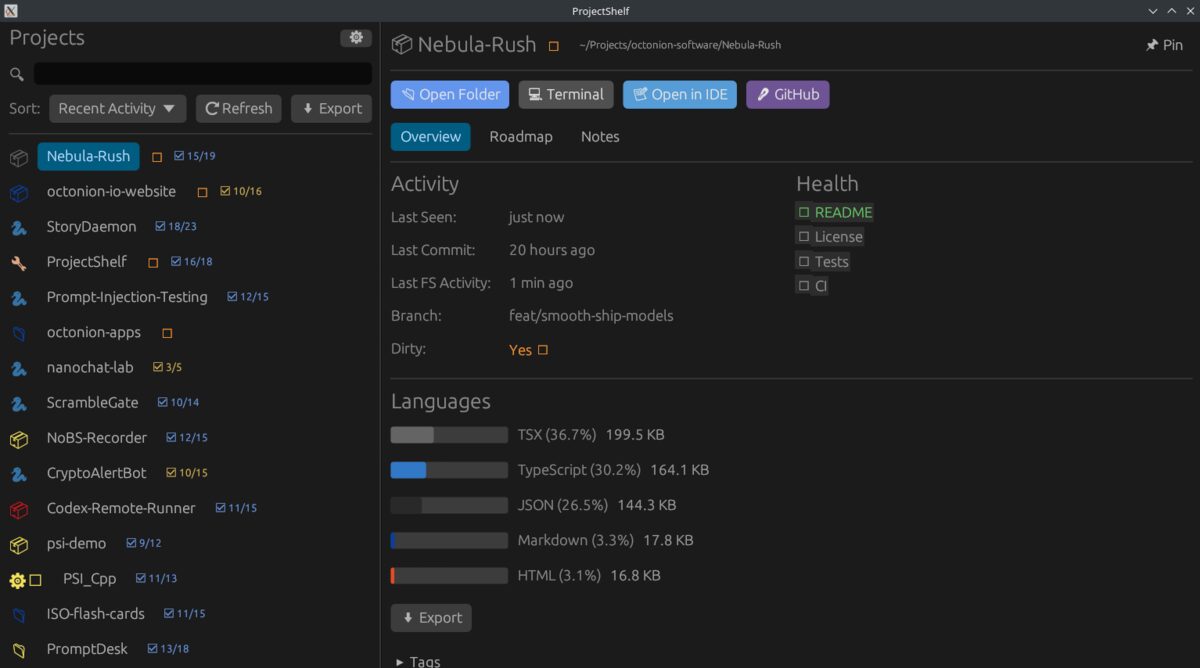Click the Python icon next to StoryDaemon
1200x668 pixels.
[x=18, y=227]
